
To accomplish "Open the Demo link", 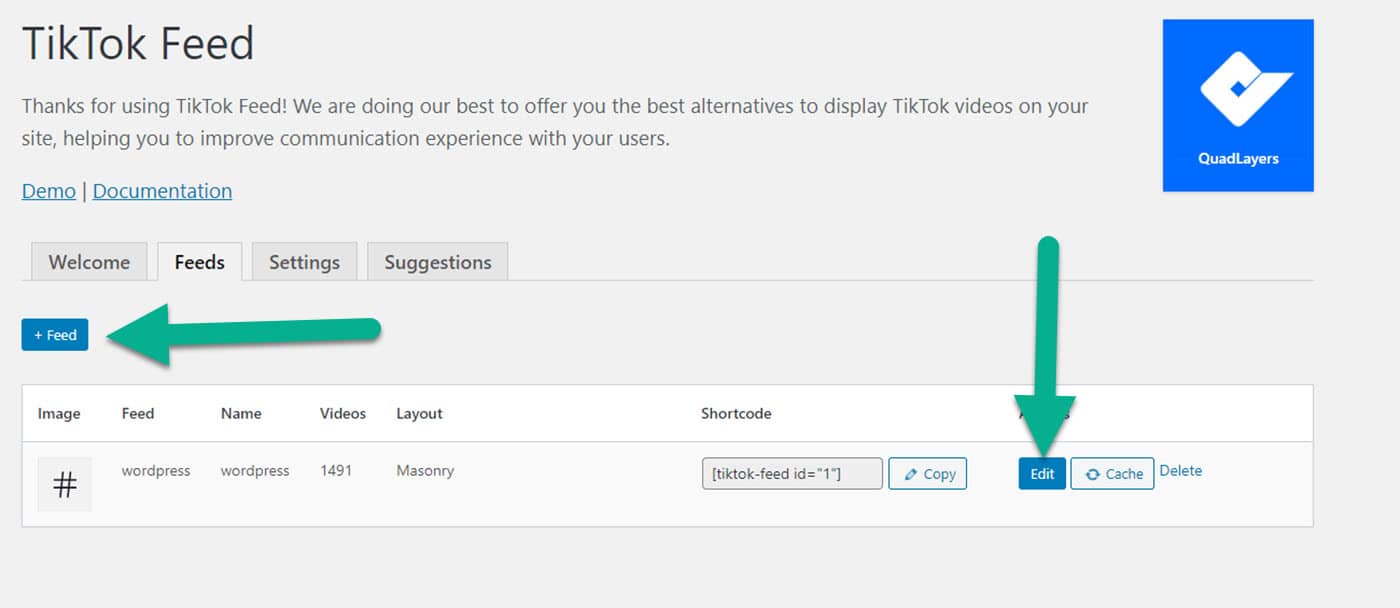I will [x=49, y=191].
